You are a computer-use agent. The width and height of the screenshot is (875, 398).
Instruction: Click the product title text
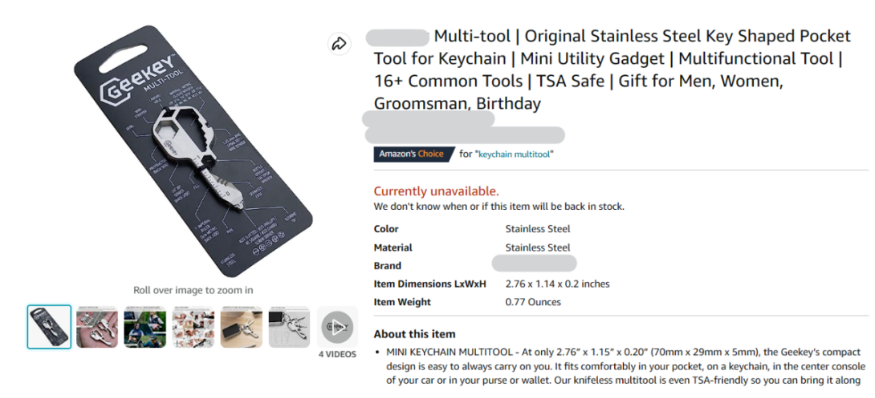pyautogui.click(x=612, y=70)
